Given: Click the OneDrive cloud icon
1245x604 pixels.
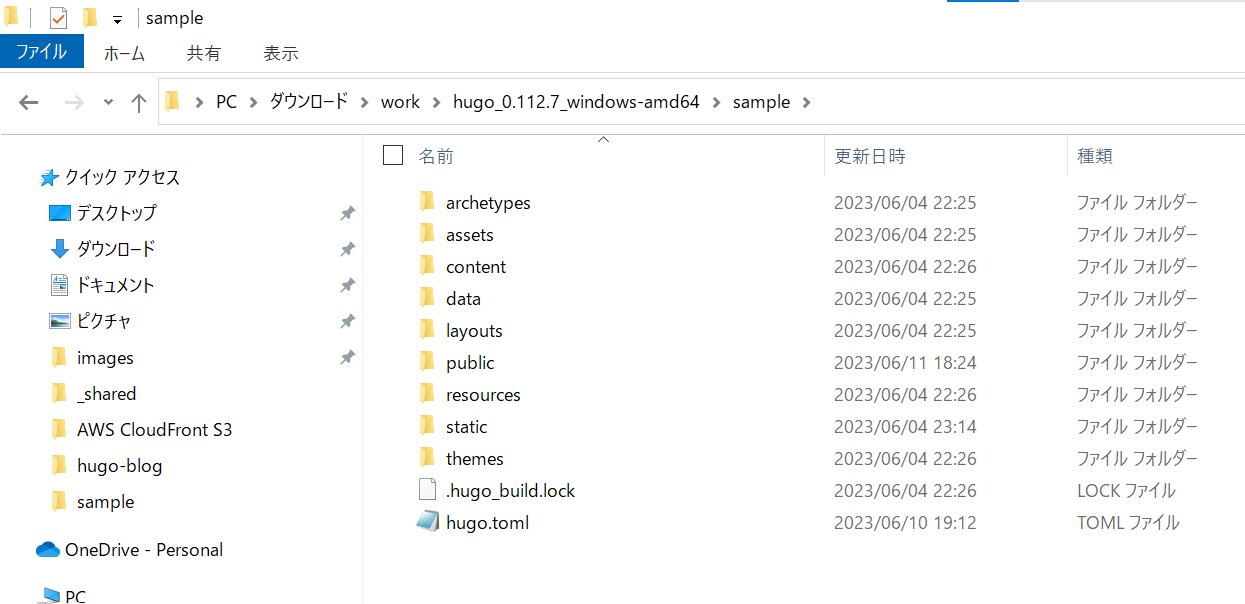Looking at the screenshot, I should (x=47, y=549).
